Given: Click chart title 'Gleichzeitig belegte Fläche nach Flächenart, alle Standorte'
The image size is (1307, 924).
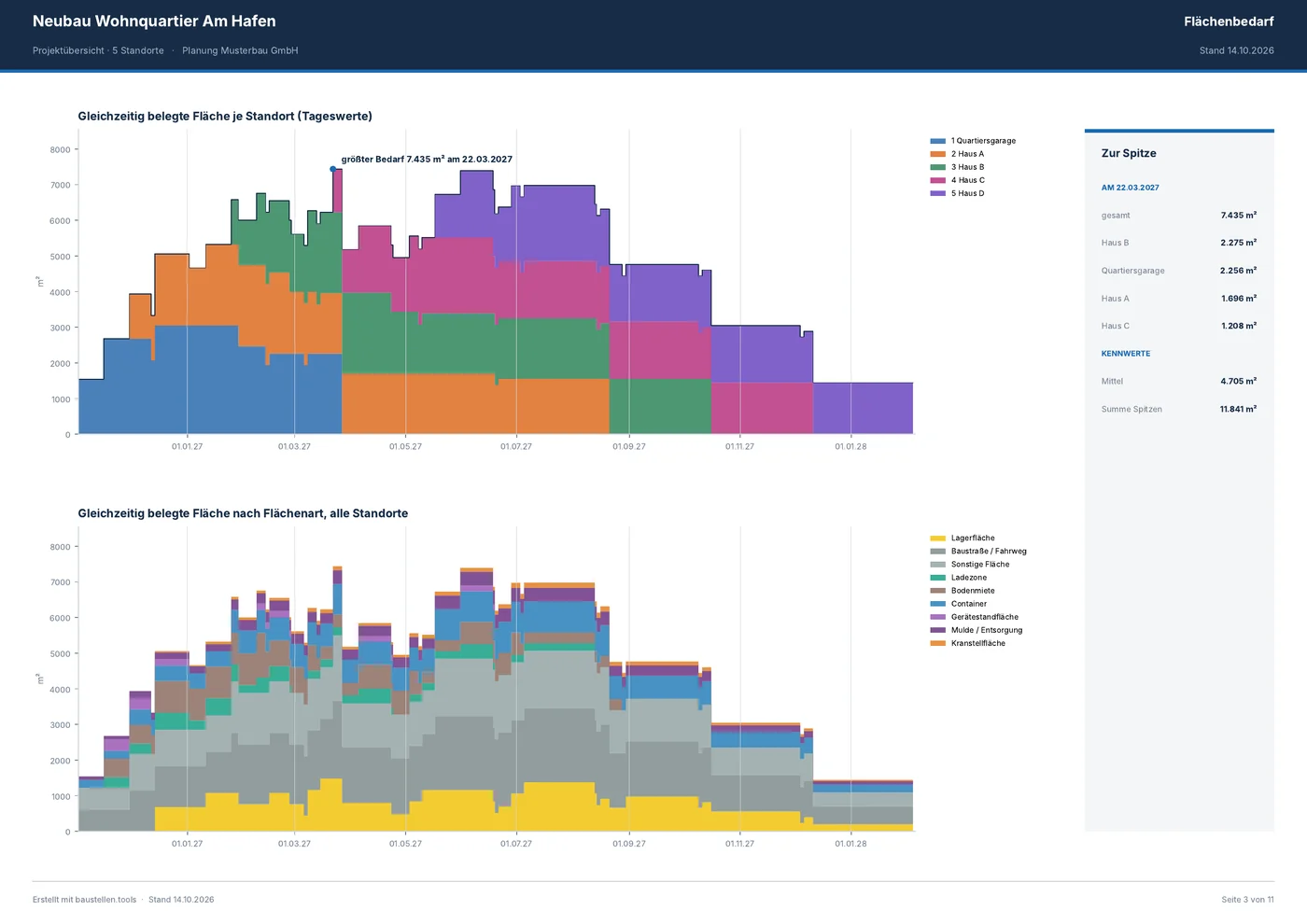Looking at the screenshot, I should [x=243, y=513].
